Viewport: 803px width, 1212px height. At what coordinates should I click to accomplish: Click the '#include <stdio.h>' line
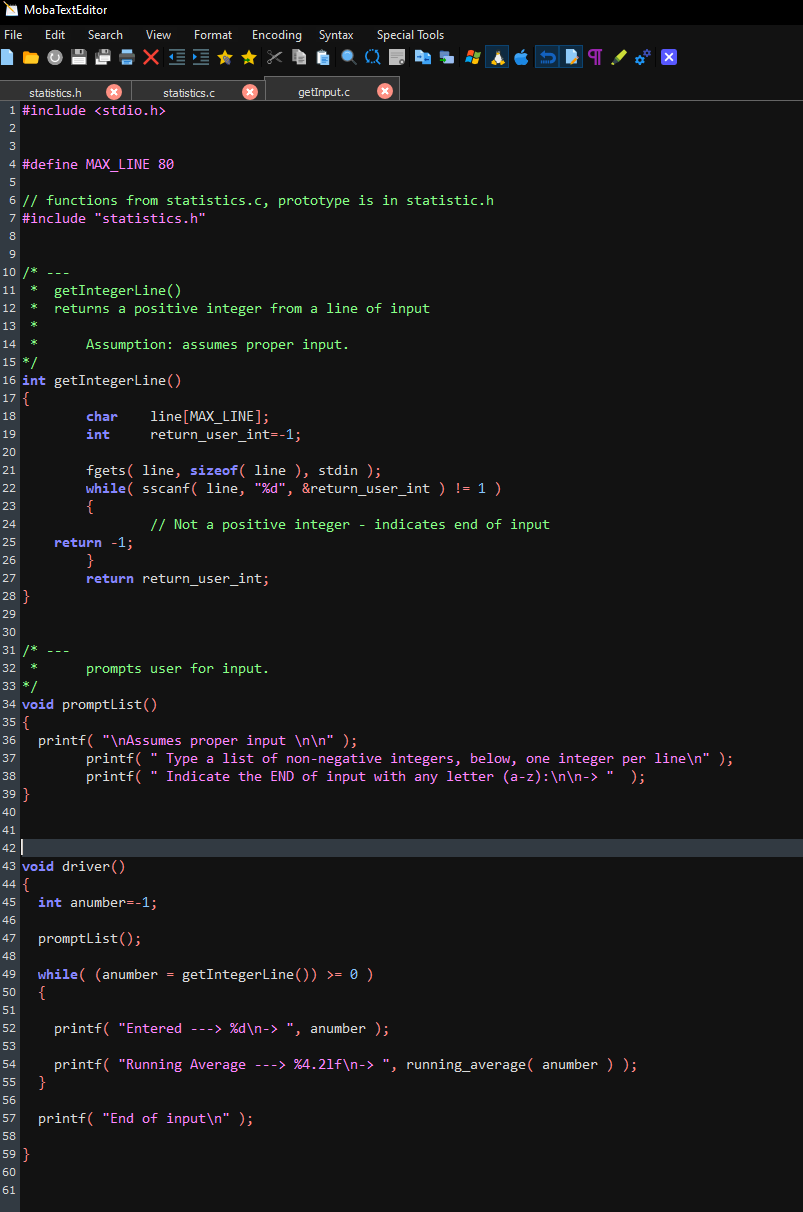(x=94, y=111)
